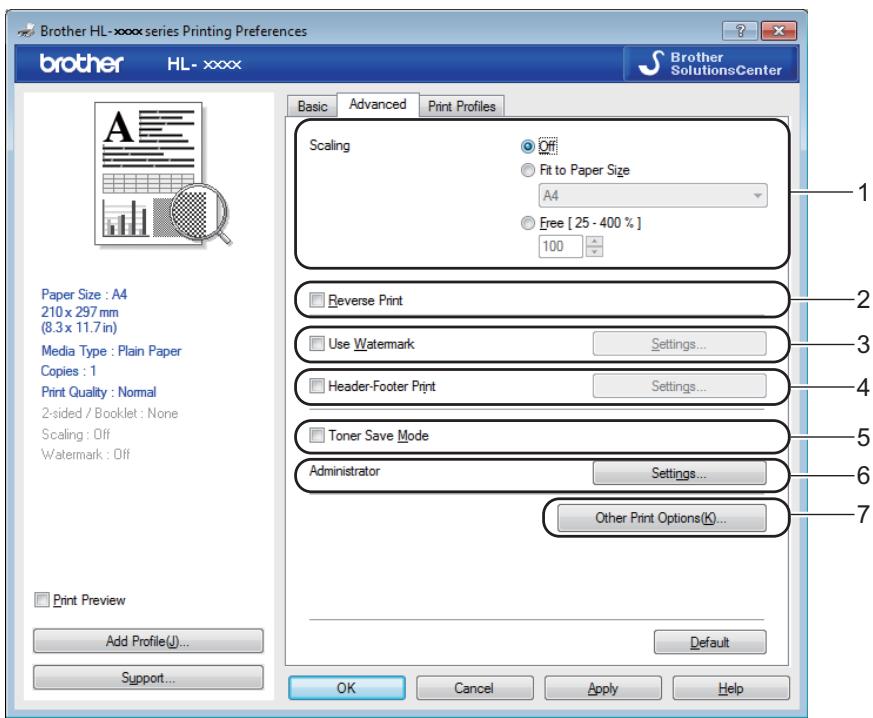Click the Media Type : Plain Paper text
This screenshot has width=873, height=718.
[x=111, y=351]
